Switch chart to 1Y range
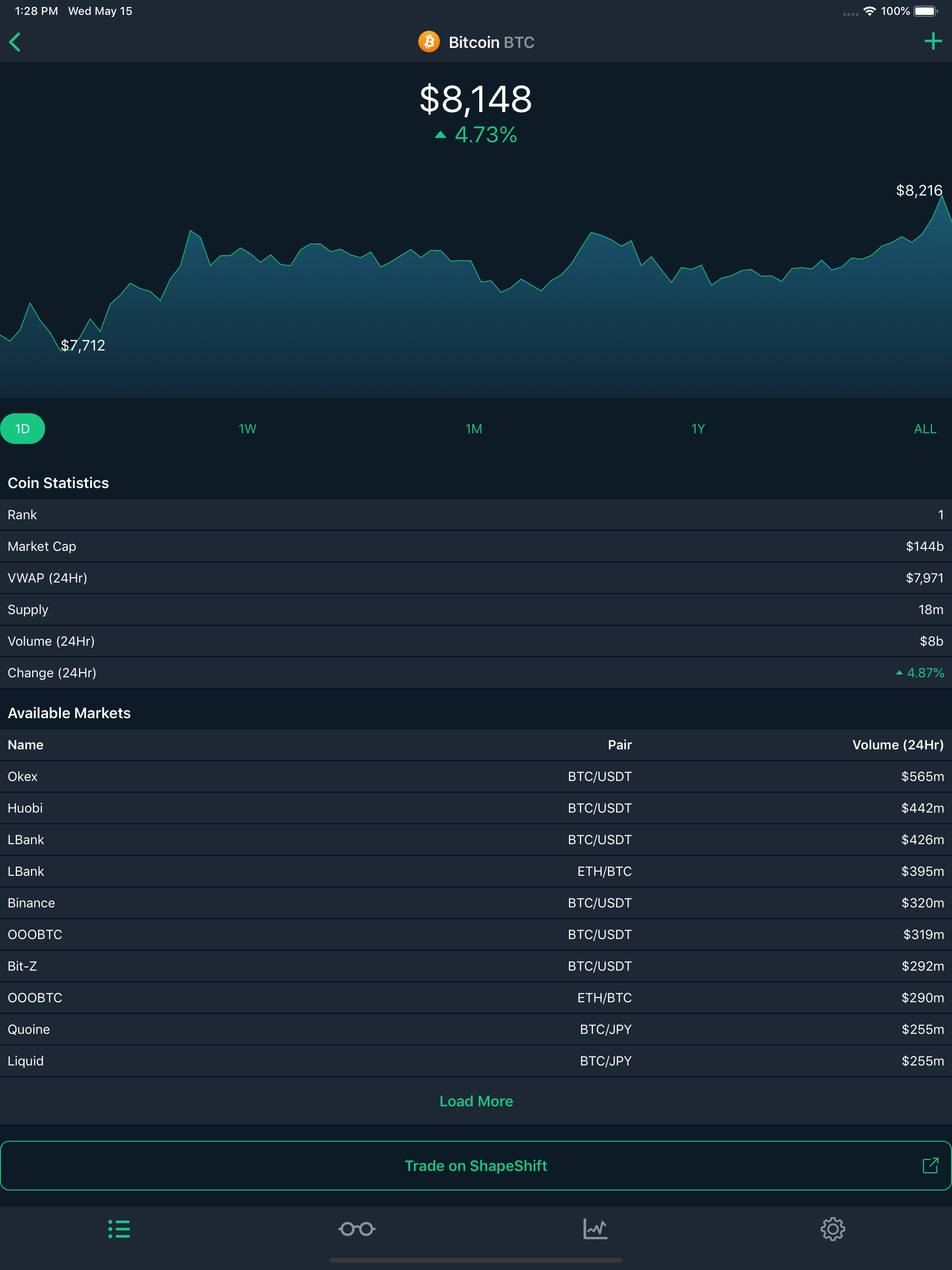 click(698, 429)
